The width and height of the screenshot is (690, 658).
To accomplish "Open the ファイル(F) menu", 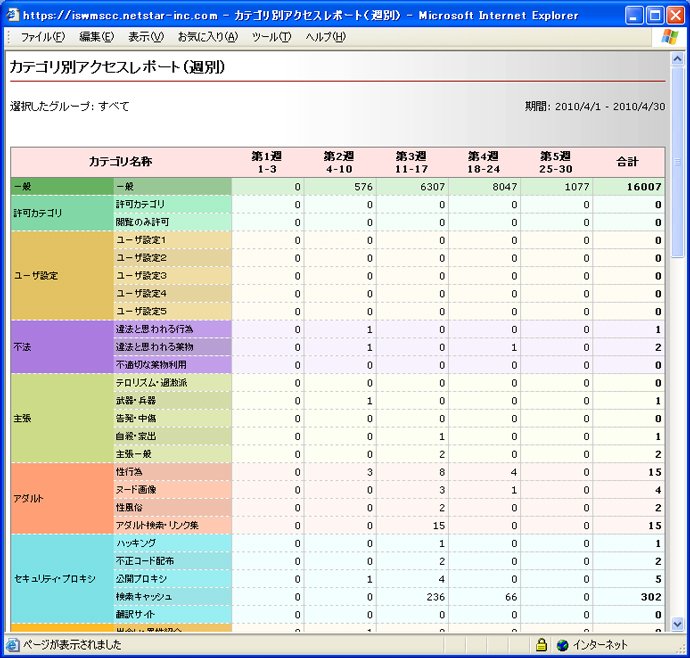I will [x=43, y=37].
